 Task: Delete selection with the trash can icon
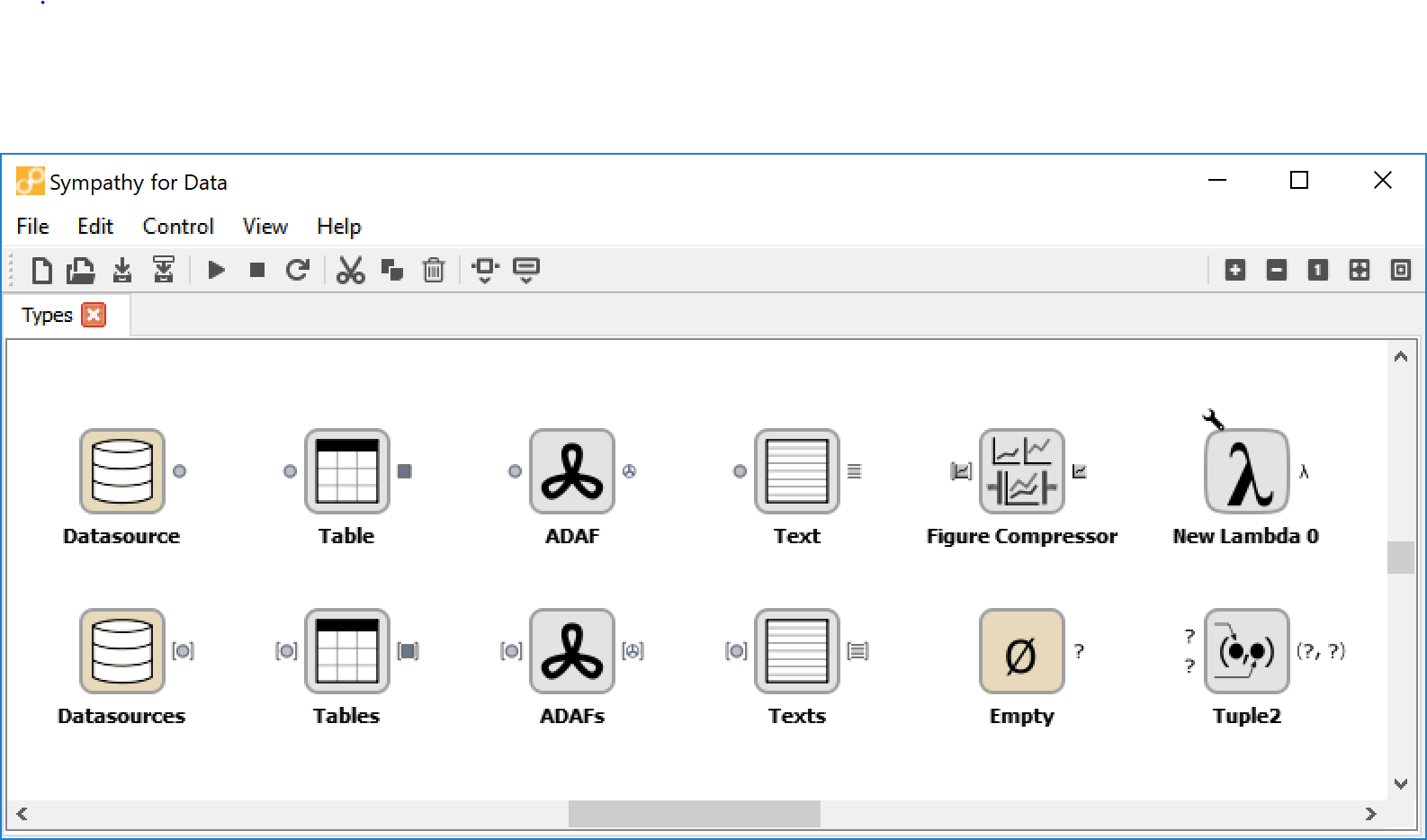tap(434, 270)
